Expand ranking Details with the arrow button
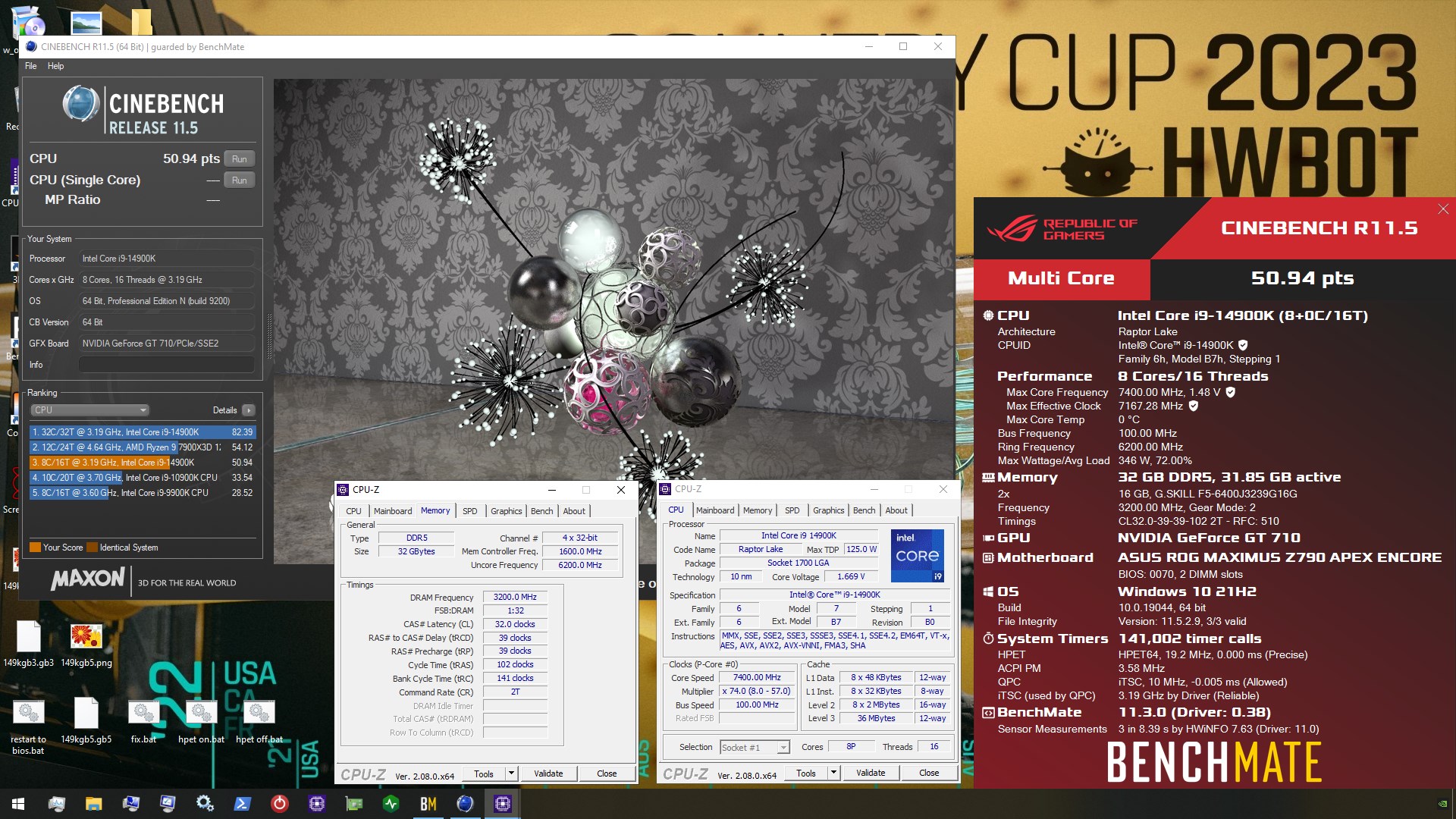This screenshot has width=1456, height=819. tap(248, 410)
